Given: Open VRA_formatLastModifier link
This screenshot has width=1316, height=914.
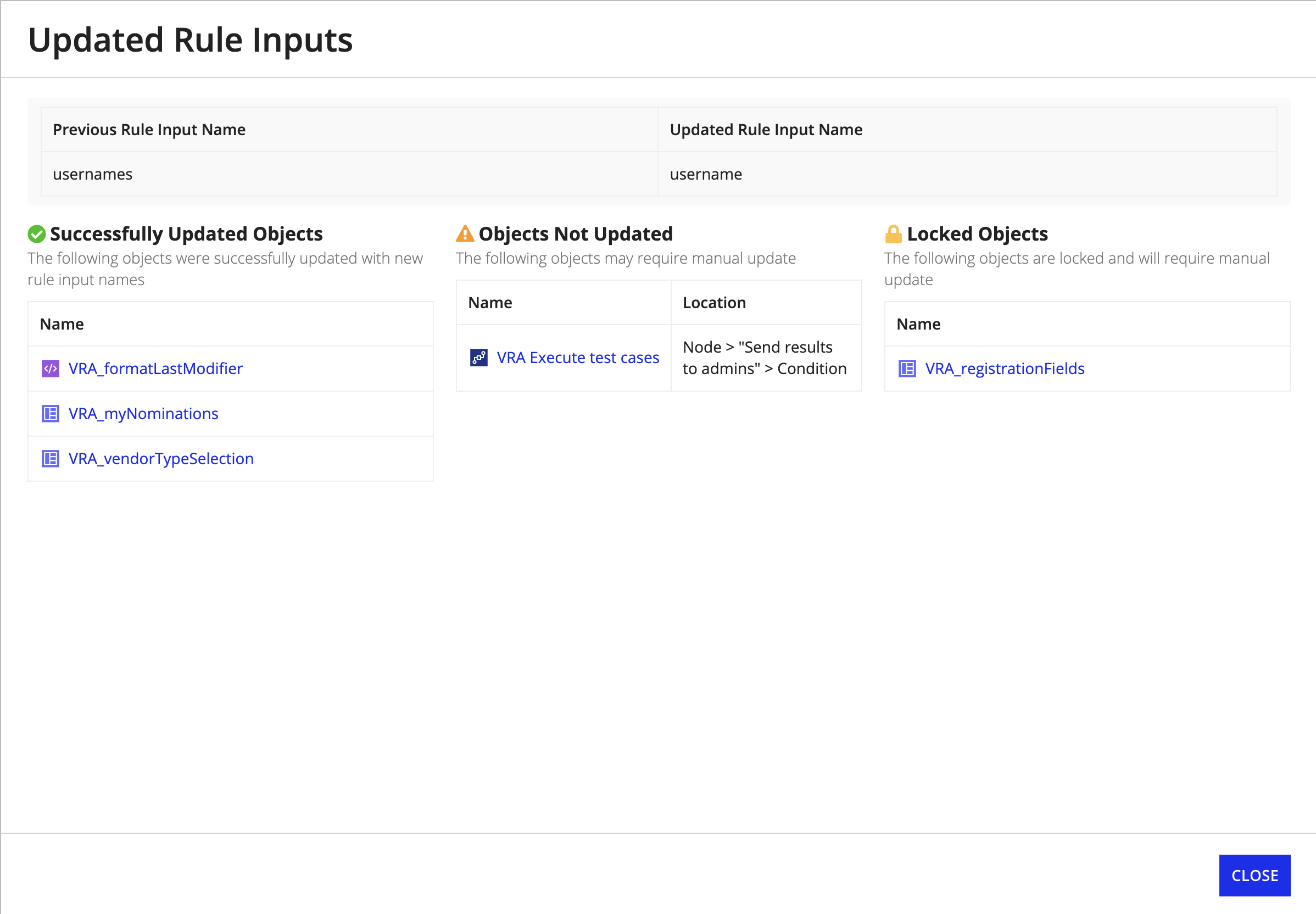Looking at the screenshot, I should point(155,368).
